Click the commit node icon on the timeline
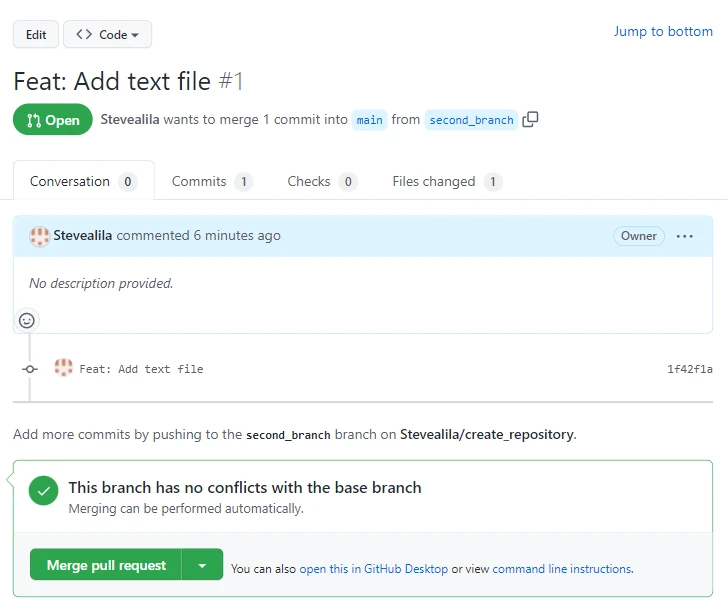 30,369
